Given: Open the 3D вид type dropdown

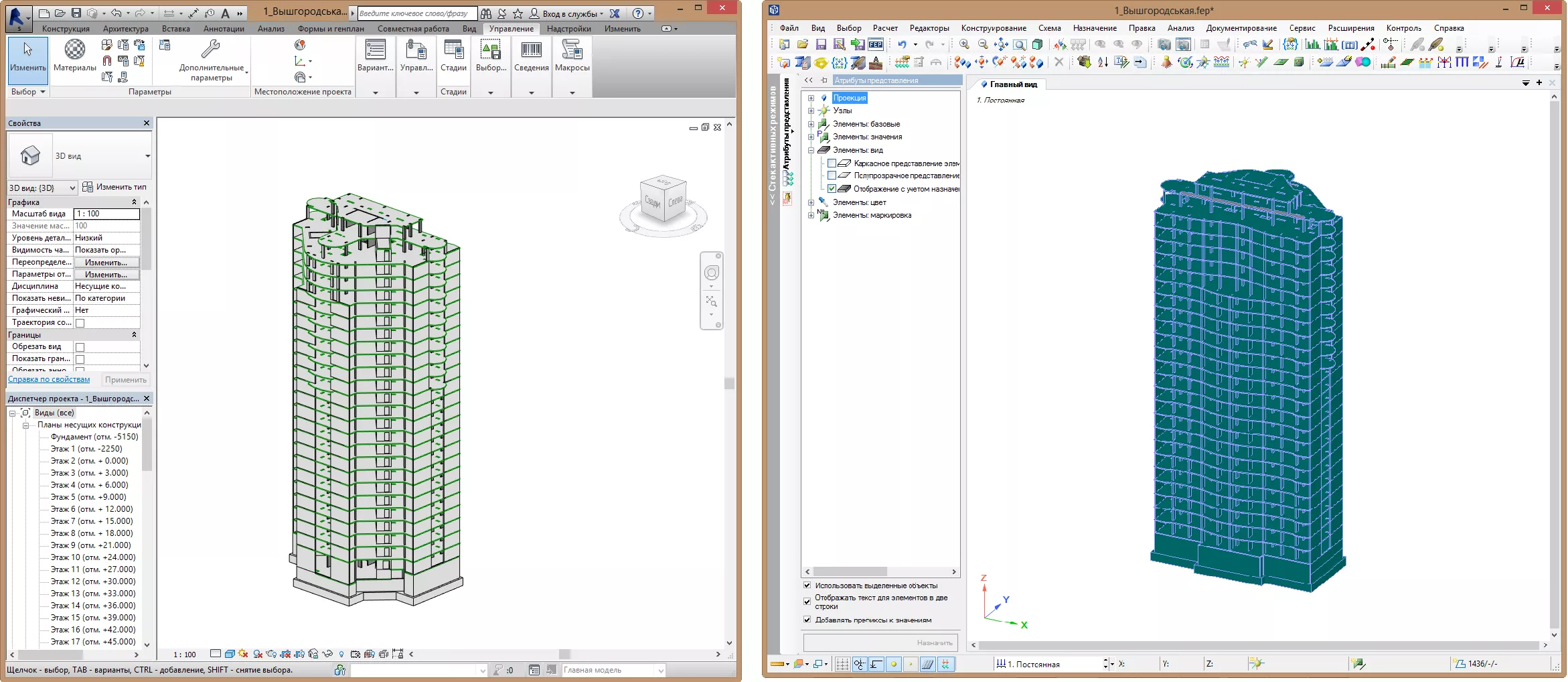Looking at the screenshot, I should (147, 156).
